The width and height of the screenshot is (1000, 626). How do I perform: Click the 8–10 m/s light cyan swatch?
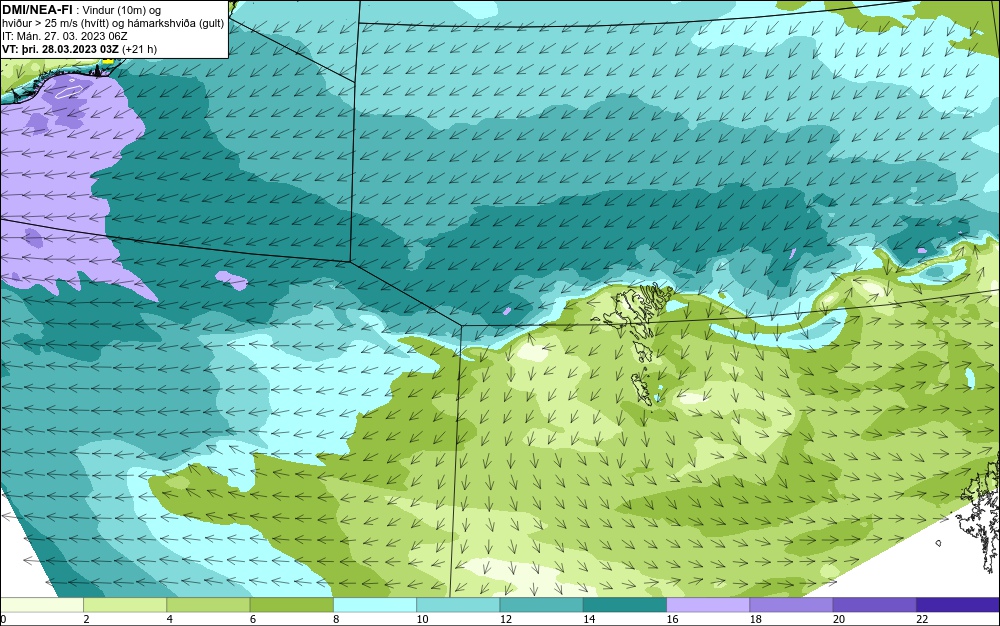375,605
